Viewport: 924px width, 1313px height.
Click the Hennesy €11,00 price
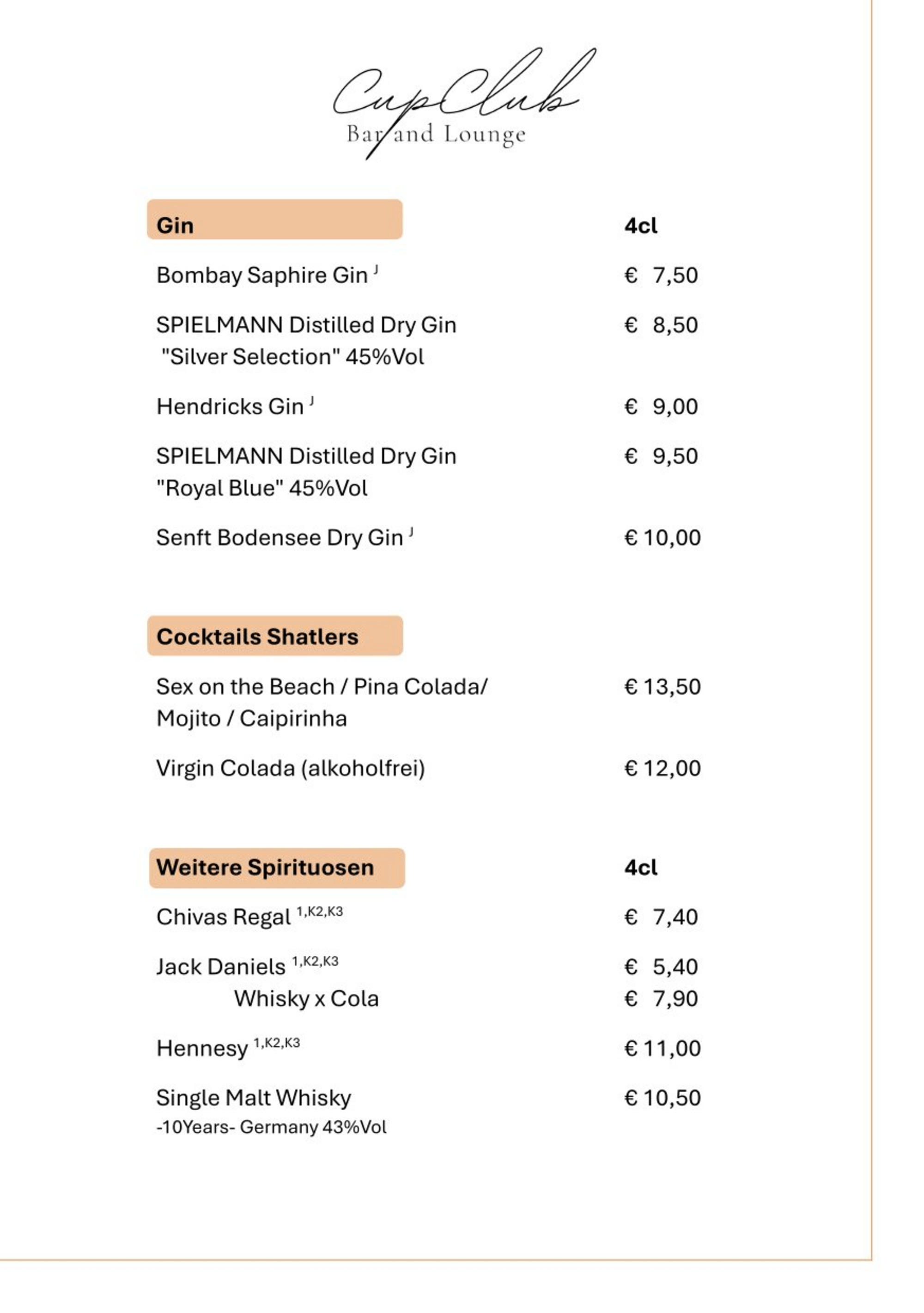[662, 1049]
